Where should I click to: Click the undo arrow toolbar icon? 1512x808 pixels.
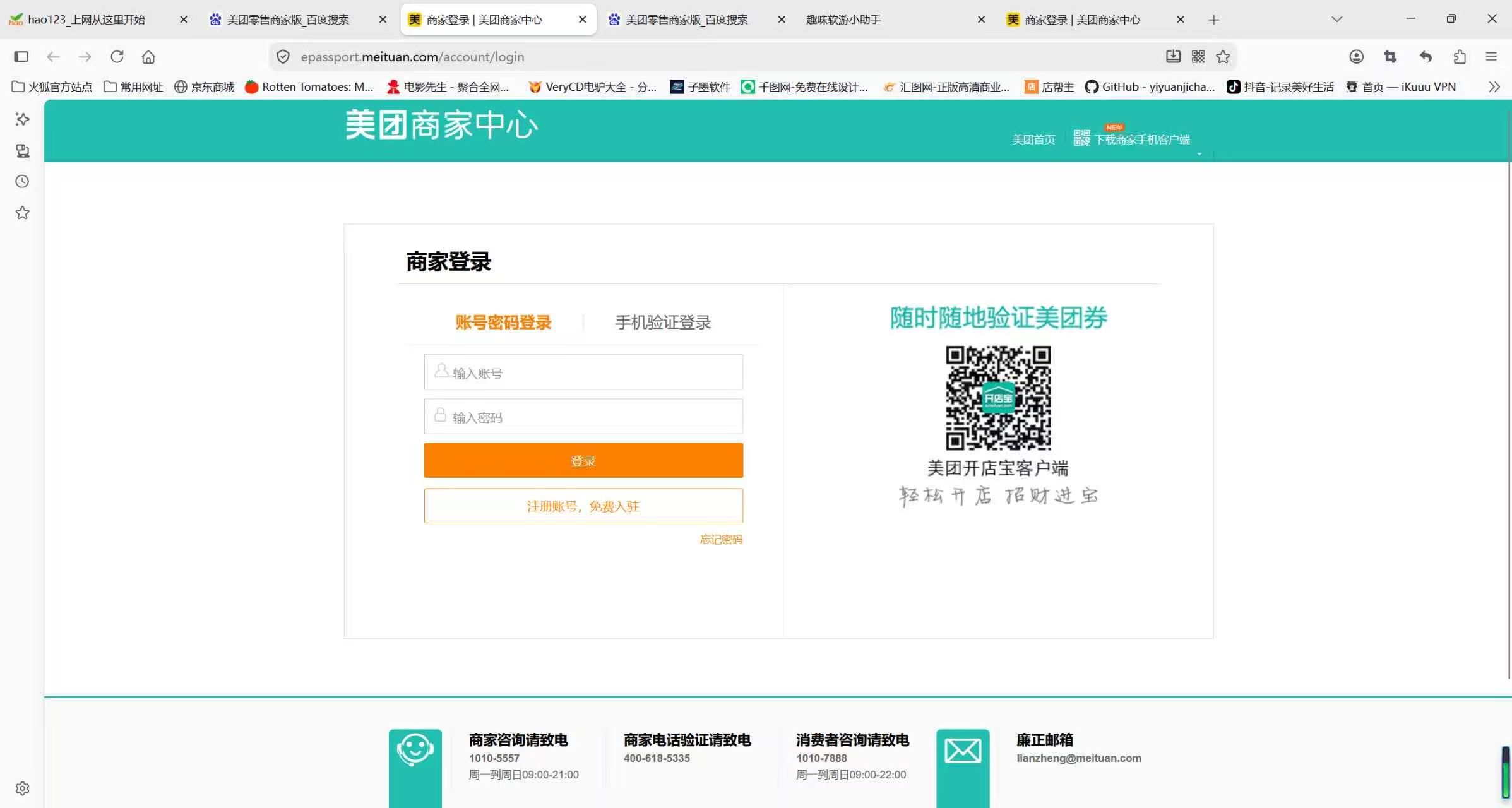[1426, 57]
